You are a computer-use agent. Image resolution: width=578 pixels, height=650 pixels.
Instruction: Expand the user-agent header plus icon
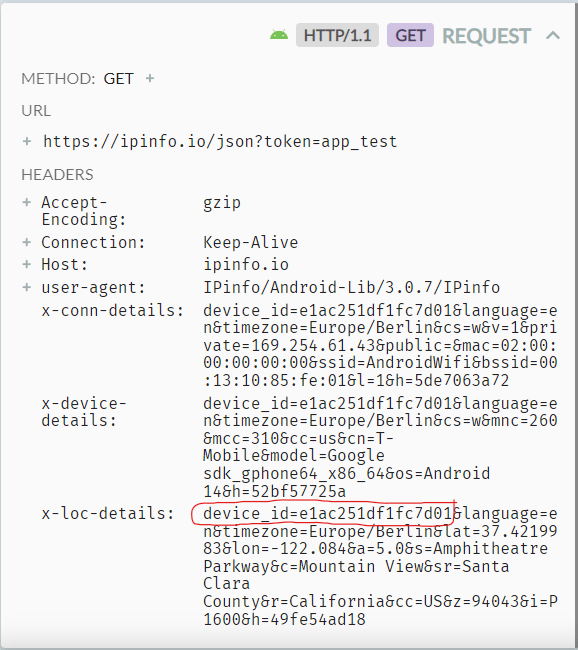pyautogui.click(x=27, y=287)
